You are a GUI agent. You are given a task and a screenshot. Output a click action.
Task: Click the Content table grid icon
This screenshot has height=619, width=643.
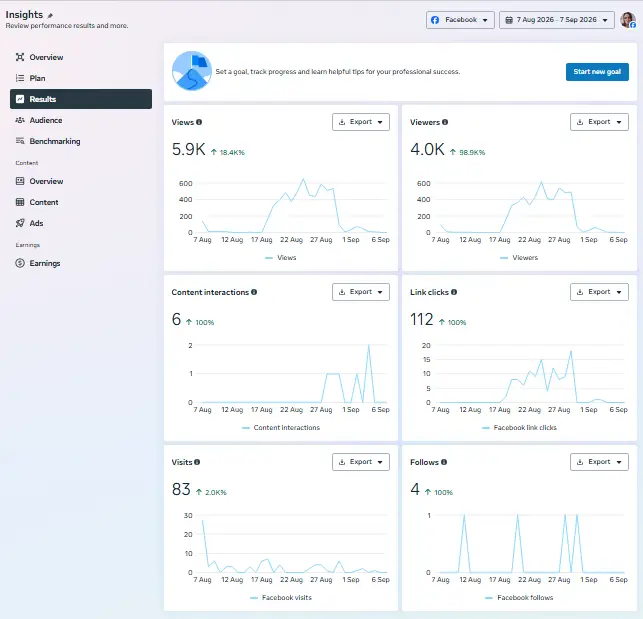pyautogui.click(x=20, y=202)
